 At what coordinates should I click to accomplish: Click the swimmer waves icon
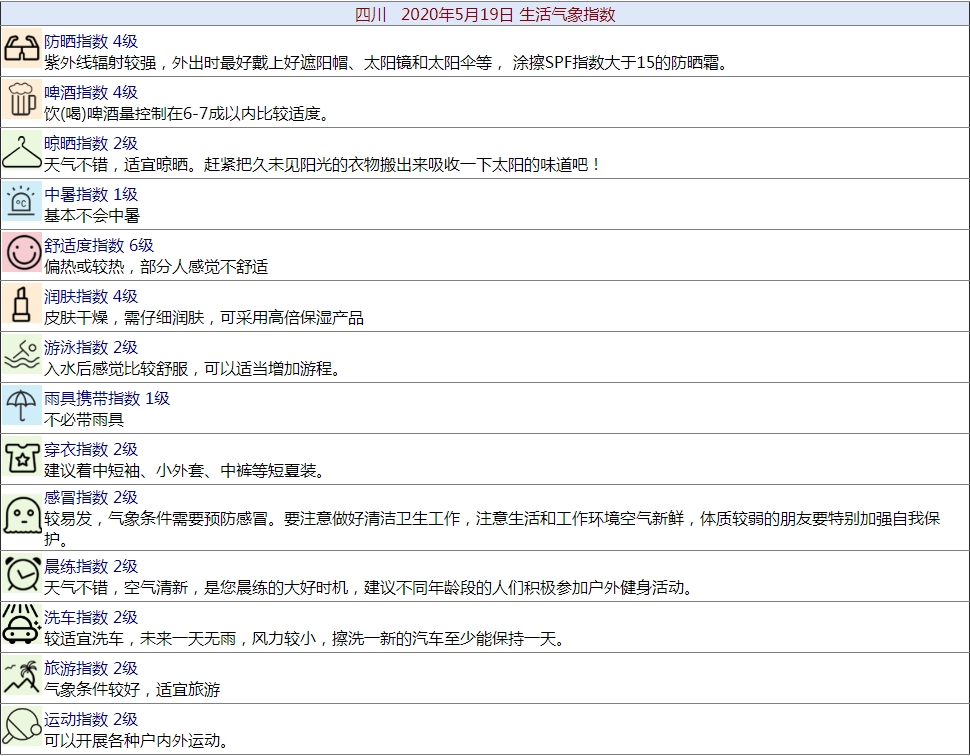[x=22, y=357]
